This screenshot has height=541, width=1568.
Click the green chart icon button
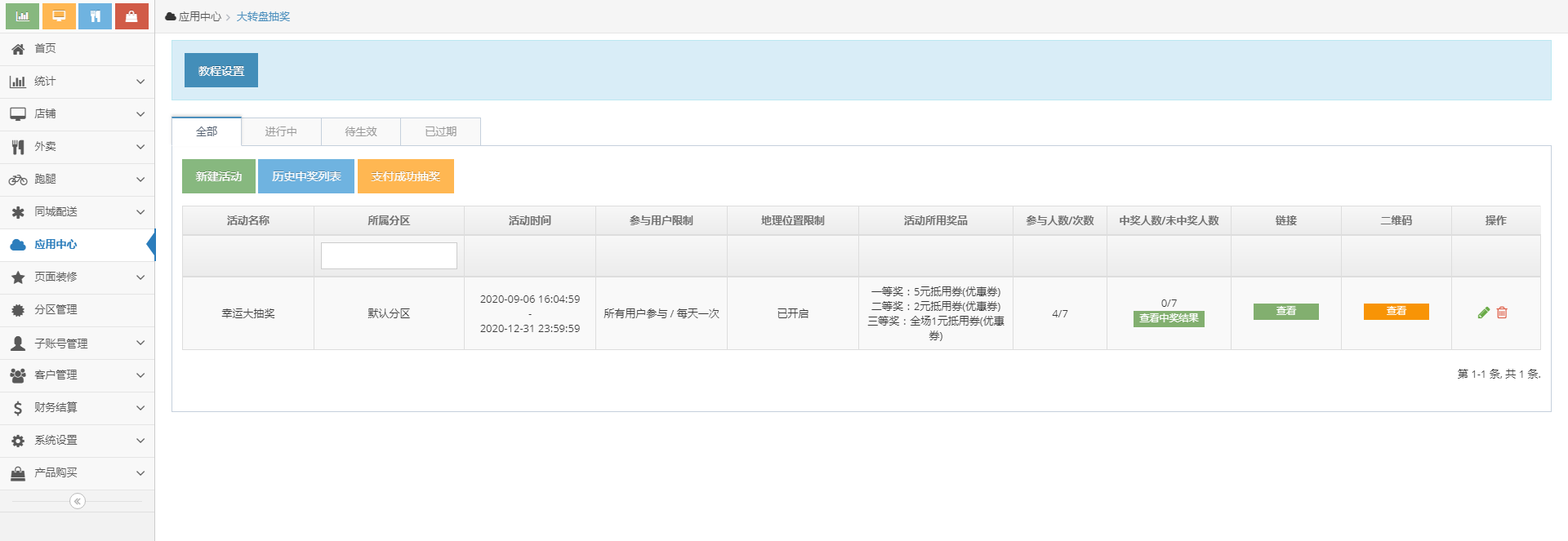[x=22, y=16]
